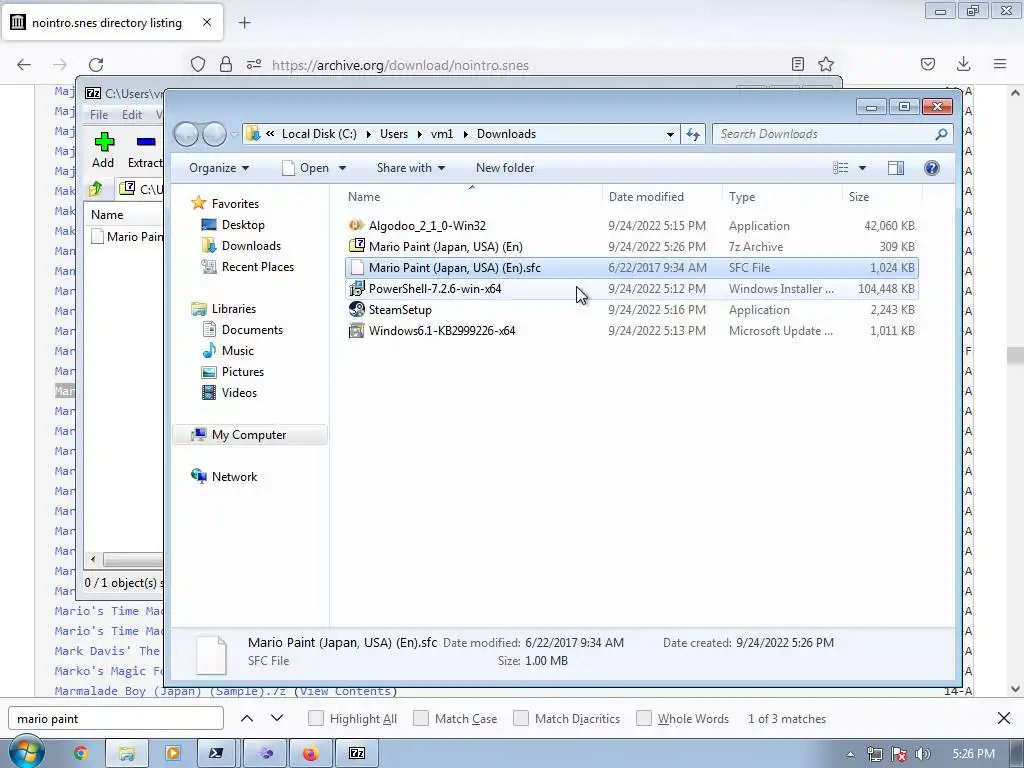Select Windows6.1-KB2999226-x64 update file
The image size is (1024, 768).
click(632, 330)
